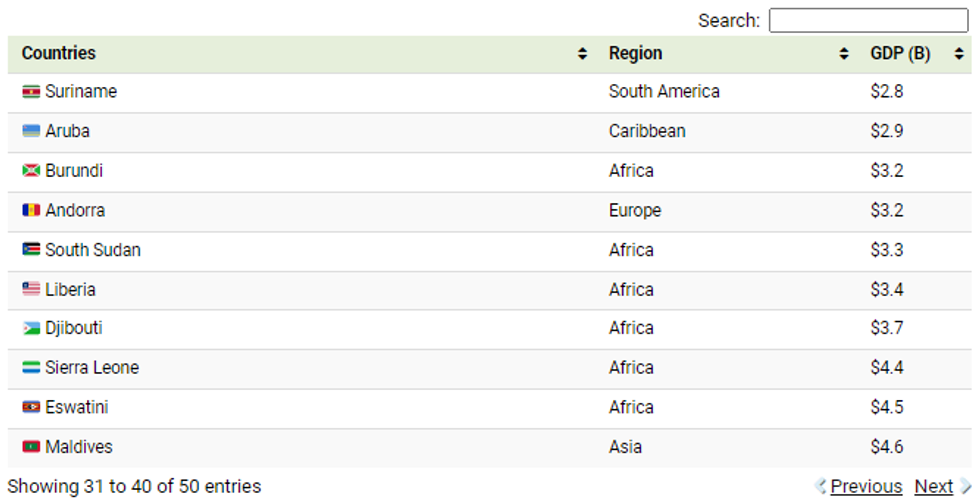Click the Countries column header text

[59, 53]
